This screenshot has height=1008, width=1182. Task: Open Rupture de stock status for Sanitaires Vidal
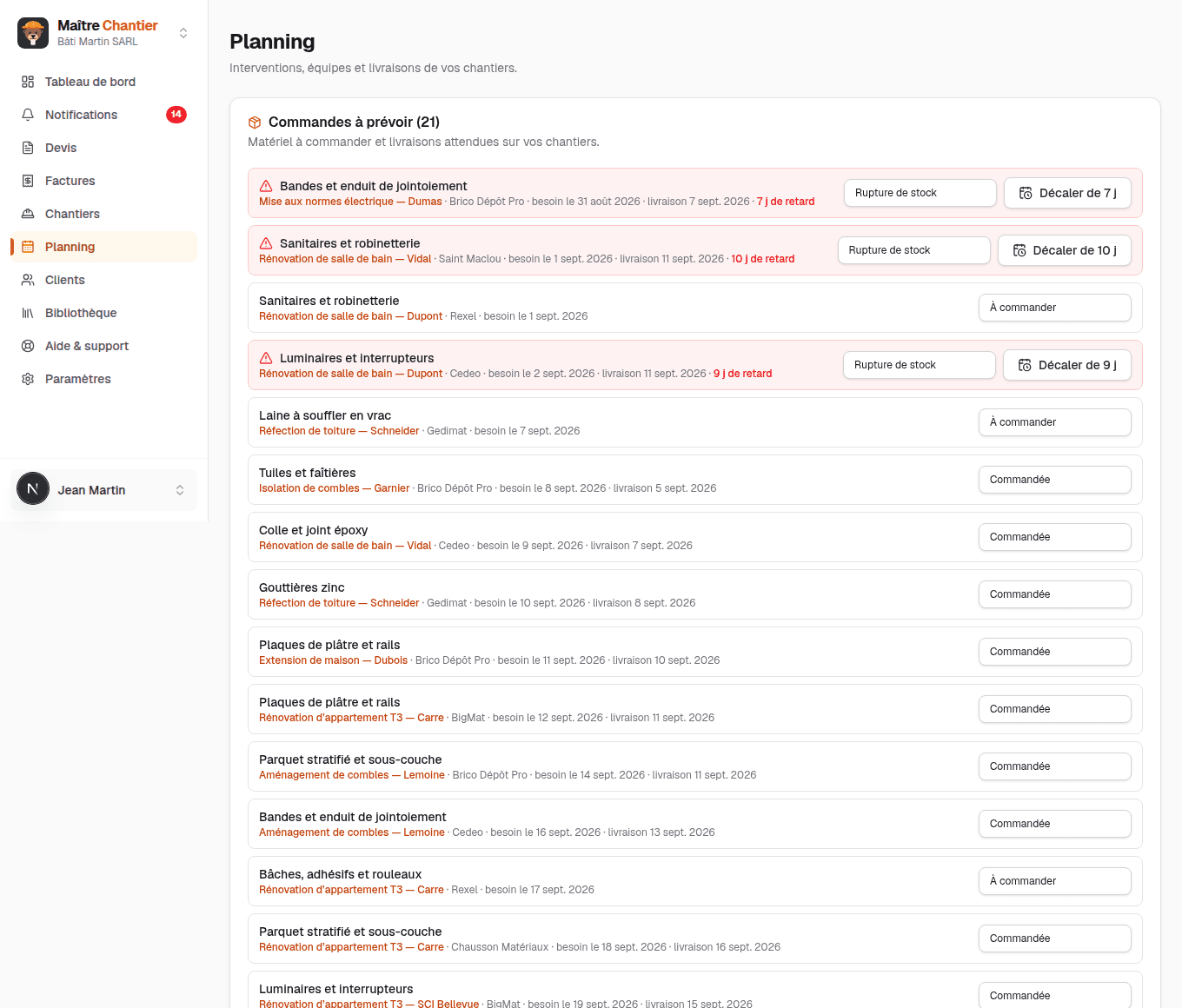pos(913,250)
